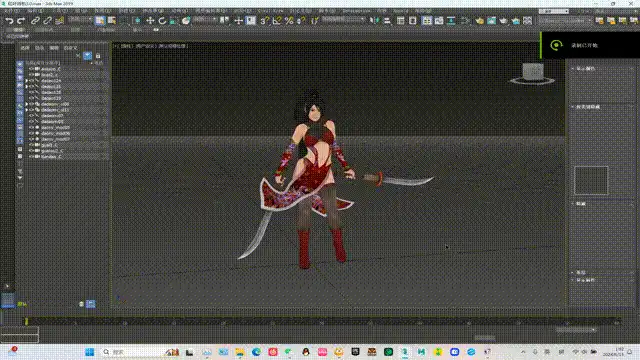Open the first menu in menu bar

[11, 11]
